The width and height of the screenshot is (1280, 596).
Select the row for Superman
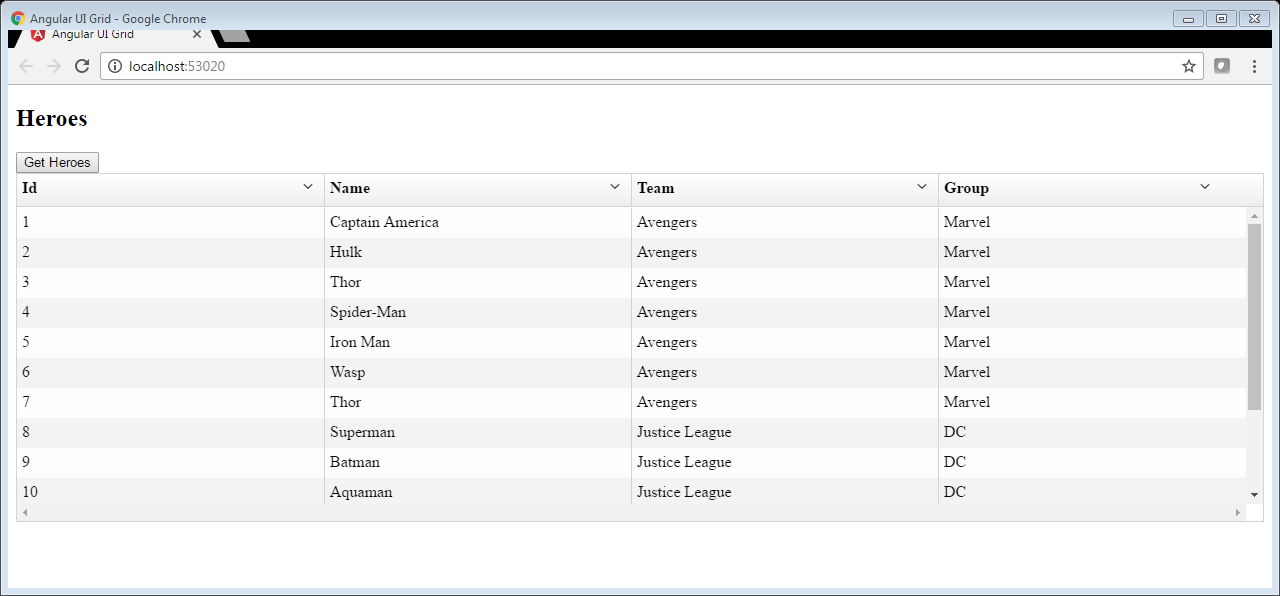[x=400, y=432]
